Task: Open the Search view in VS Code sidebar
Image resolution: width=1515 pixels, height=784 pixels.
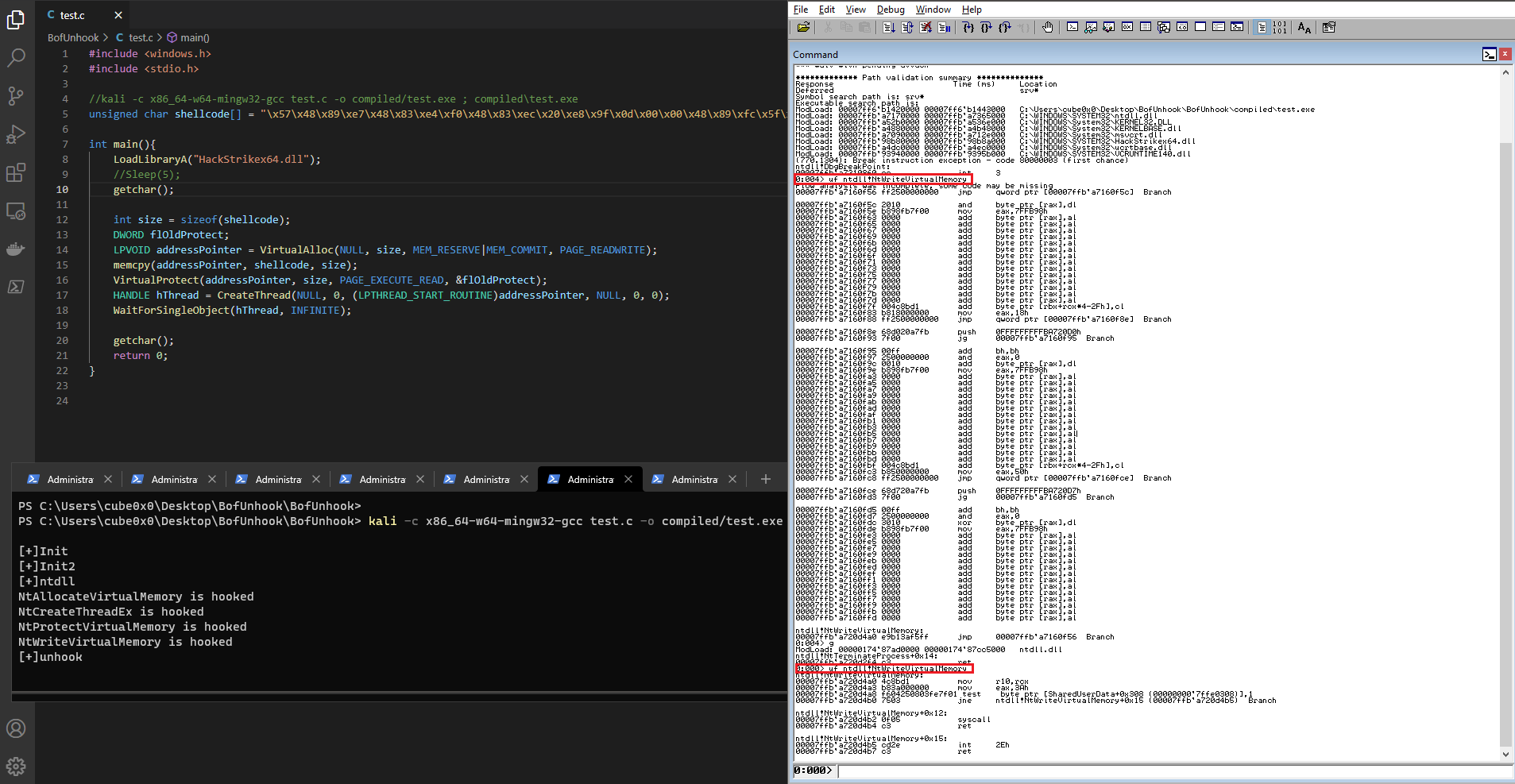Action: pos(16,57)
